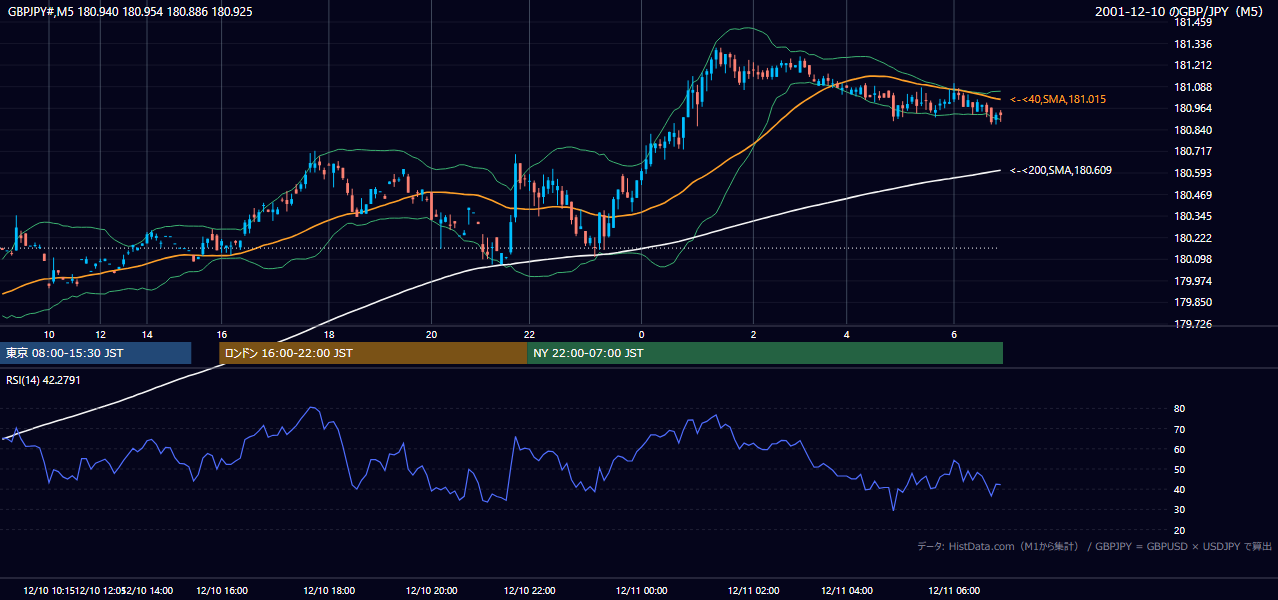
Task: Click hour marker 18 on time axis
Action: tap(329, 335)
